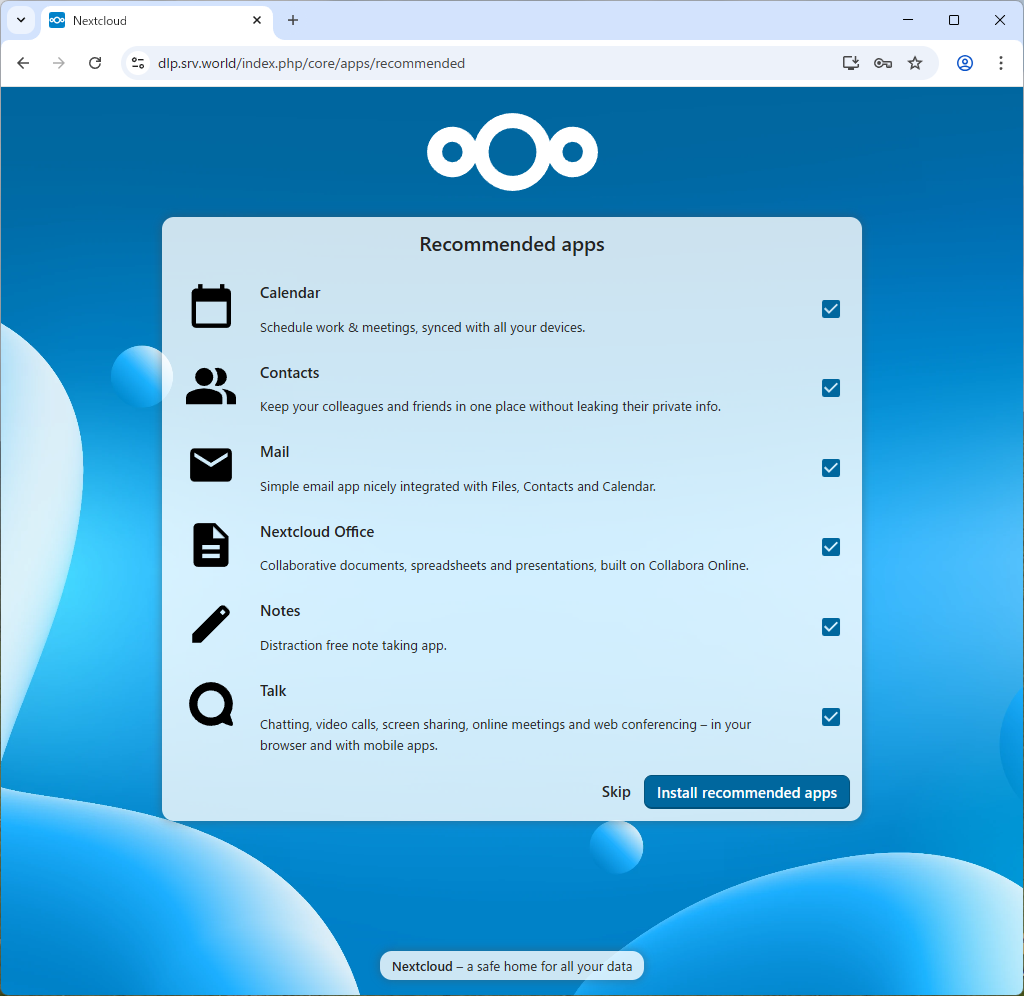Image resolution: width=1024 pixels, height=996 pixels.
Task: Uncheck the Notes checkbox
Action: pos(831,627)
